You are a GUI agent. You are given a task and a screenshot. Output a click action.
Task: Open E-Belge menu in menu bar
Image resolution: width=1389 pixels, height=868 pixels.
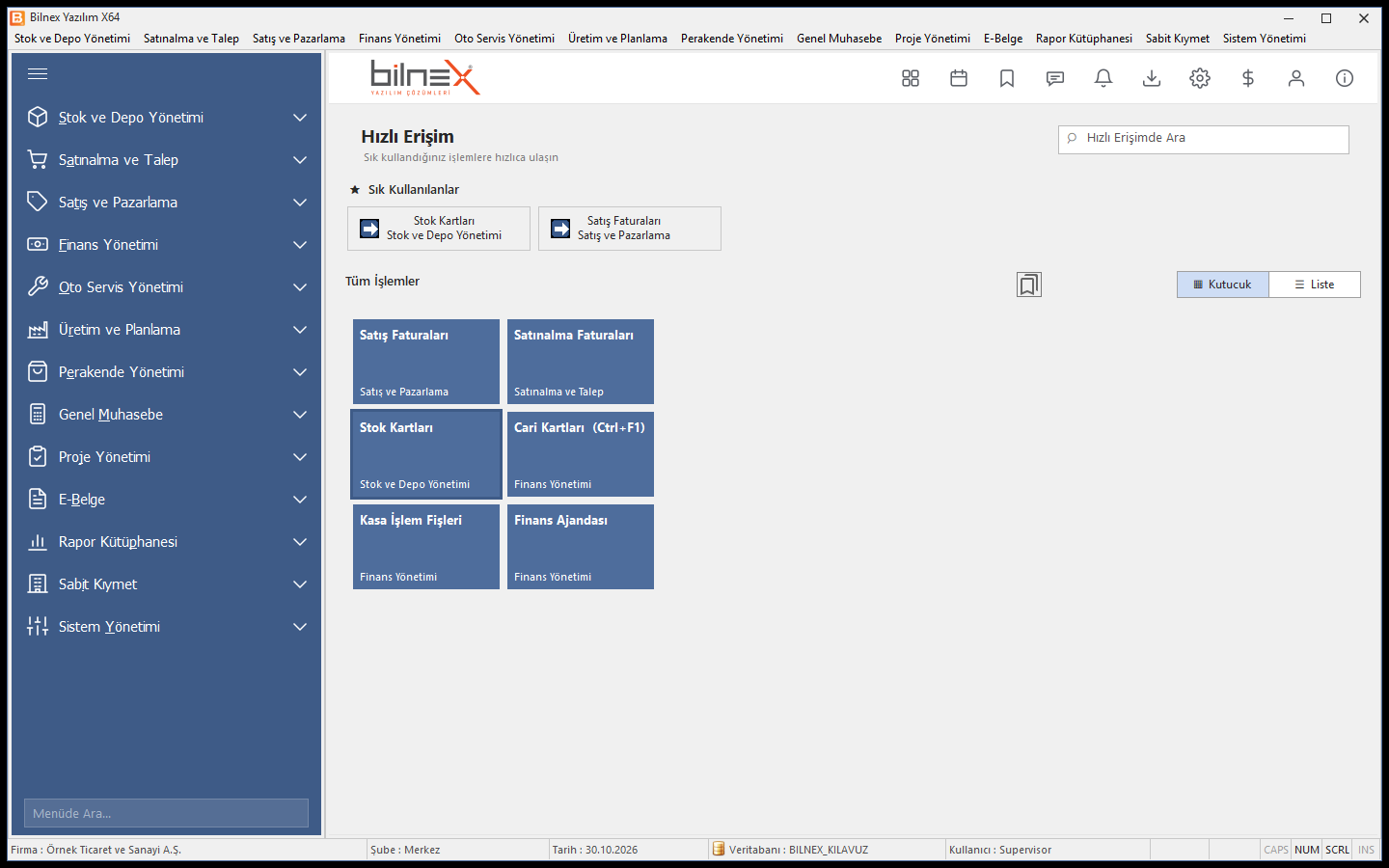click(x=1003, y=39)
